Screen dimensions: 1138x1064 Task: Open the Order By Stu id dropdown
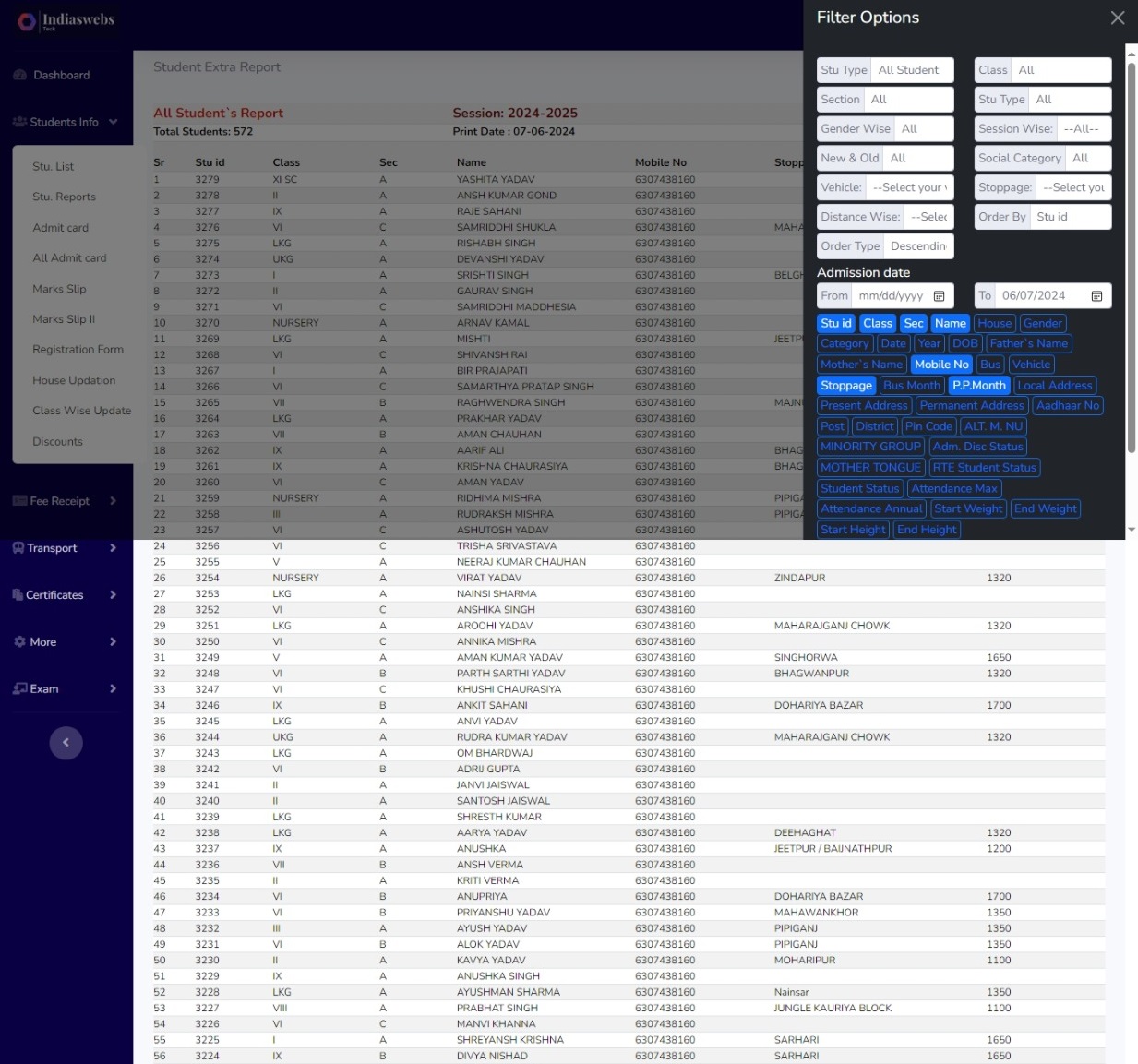[x=1071, y=217]
